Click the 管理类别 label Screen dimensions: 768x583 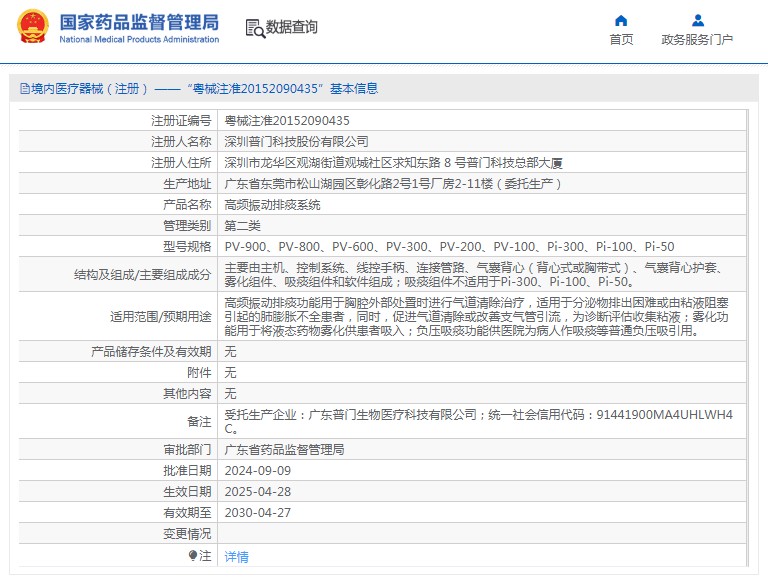[x=187, y=226]
